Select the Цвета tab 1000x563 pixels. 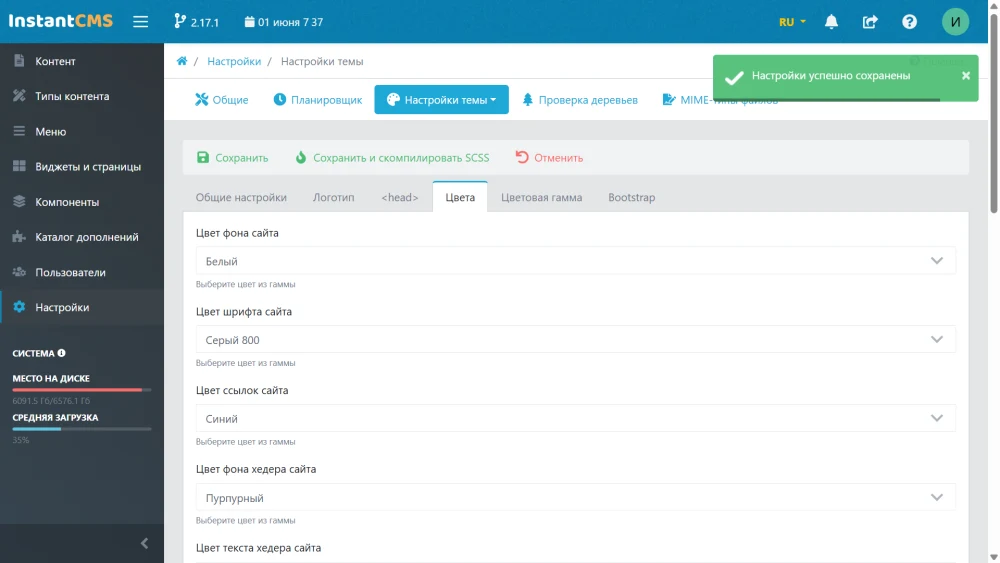[460, 197]
